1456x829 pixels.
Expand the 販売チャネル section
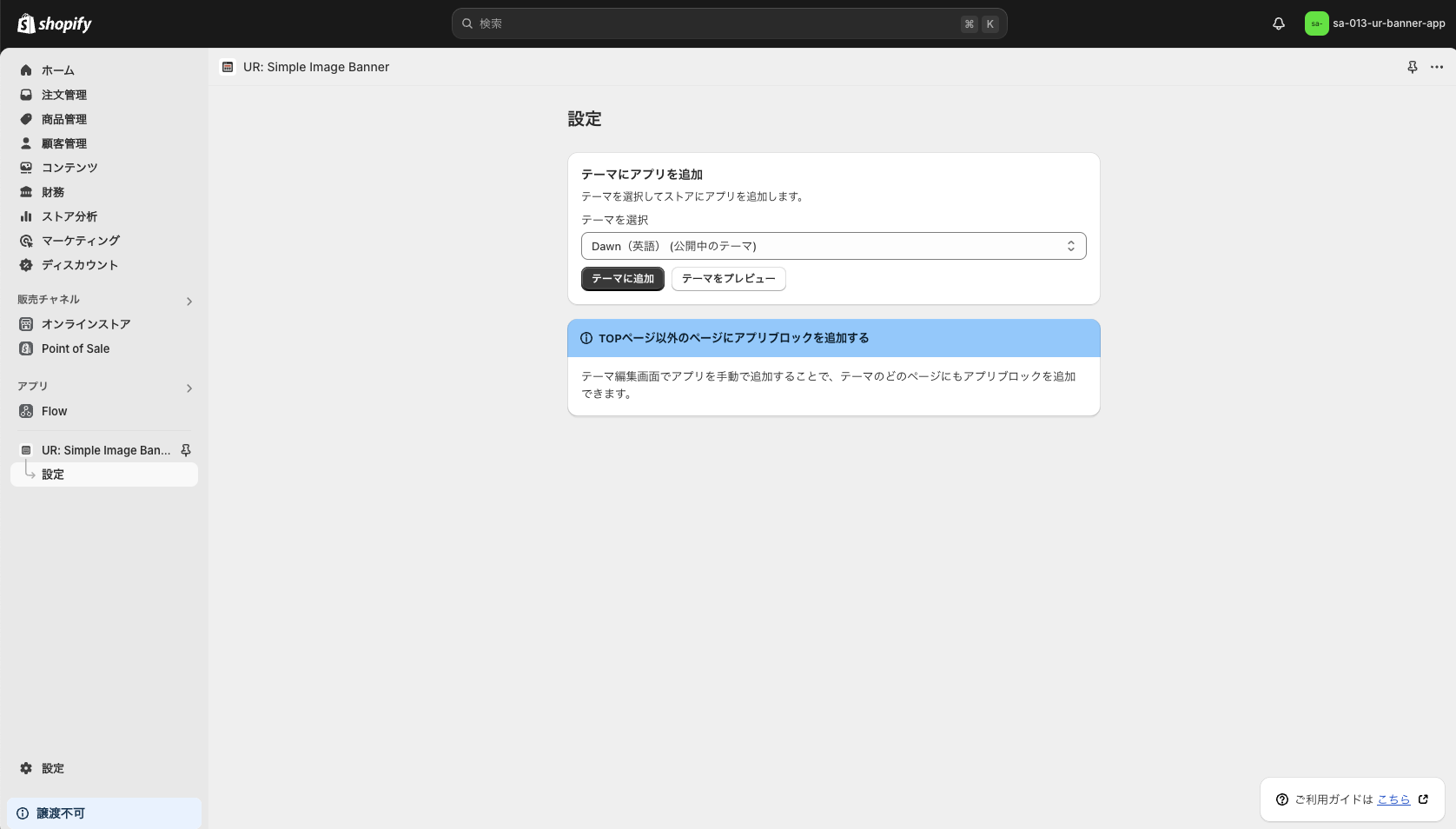click(189, 301)
